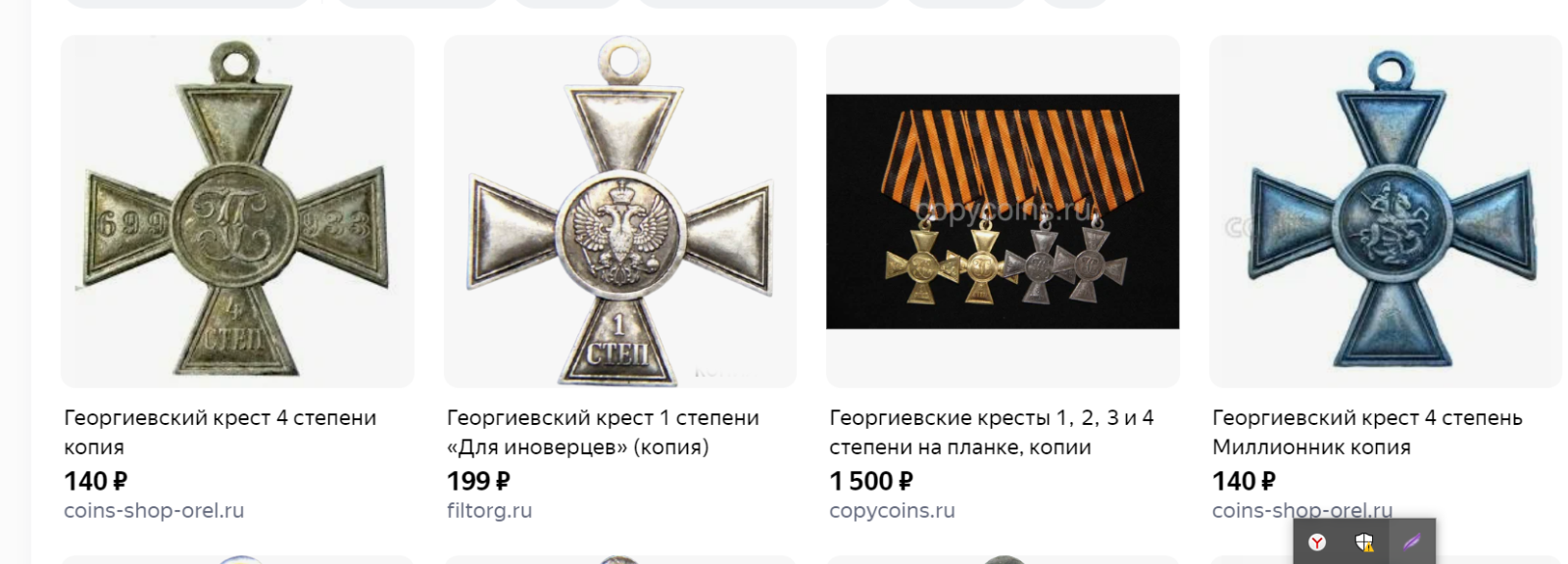1568x564 pixels.
Task: Open the first filter chip at top left
Action: [x=186, y=3]
